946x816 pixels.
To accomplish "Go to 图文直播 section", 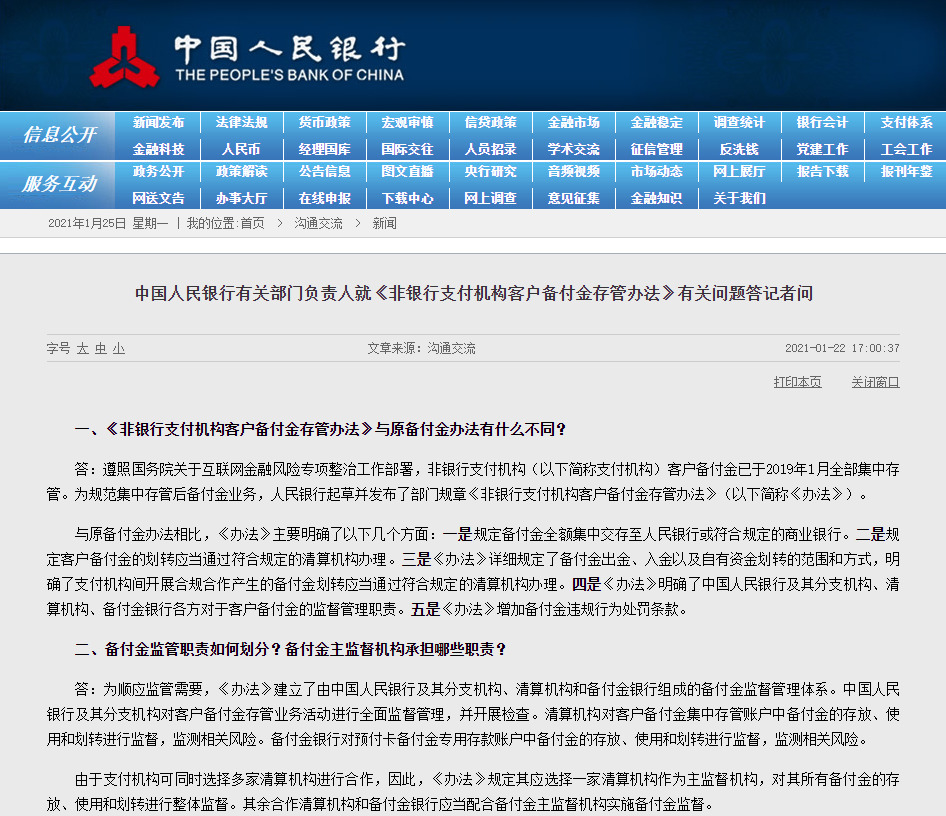I will [407, 171].
